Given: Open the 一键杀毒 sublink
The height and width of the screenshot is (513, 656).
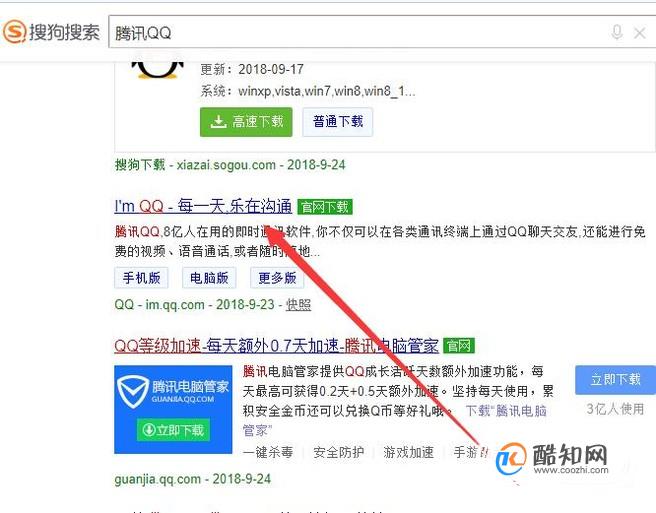Looking at the screenshot, I should click(x=268, y=452).
